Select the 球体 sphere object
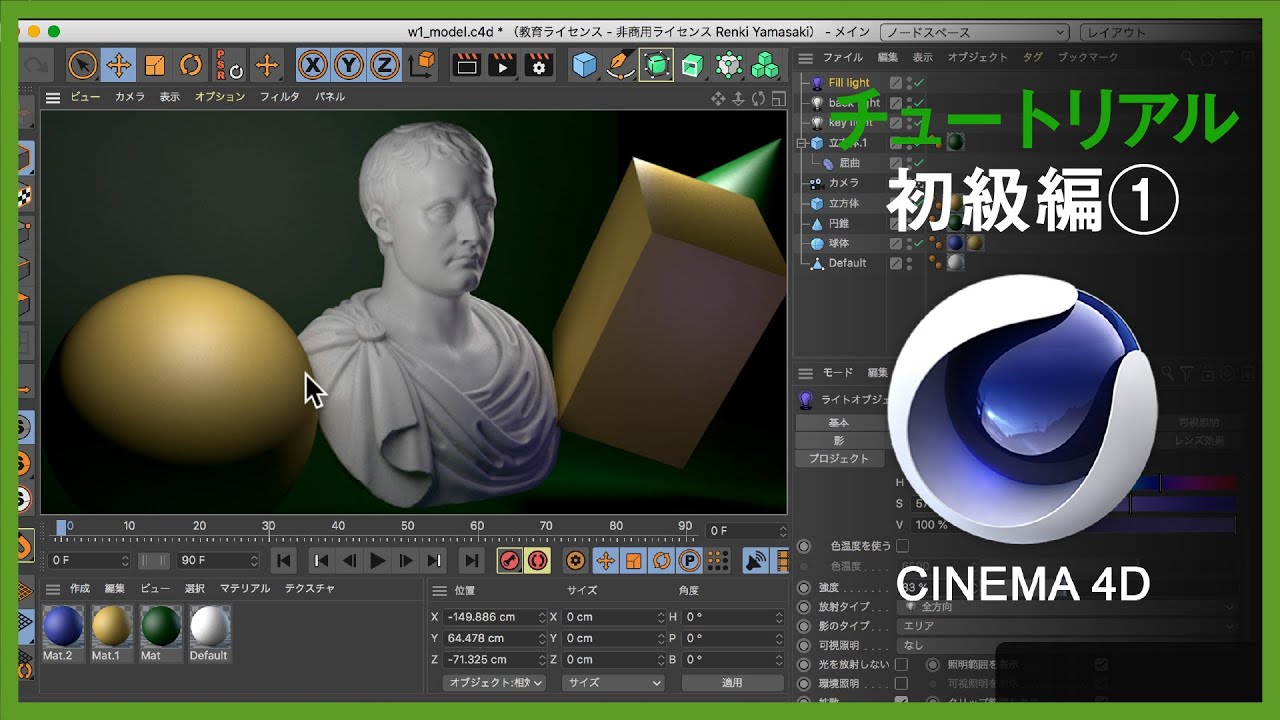Screen dimensions: 1280x720 tap(839, 243)
